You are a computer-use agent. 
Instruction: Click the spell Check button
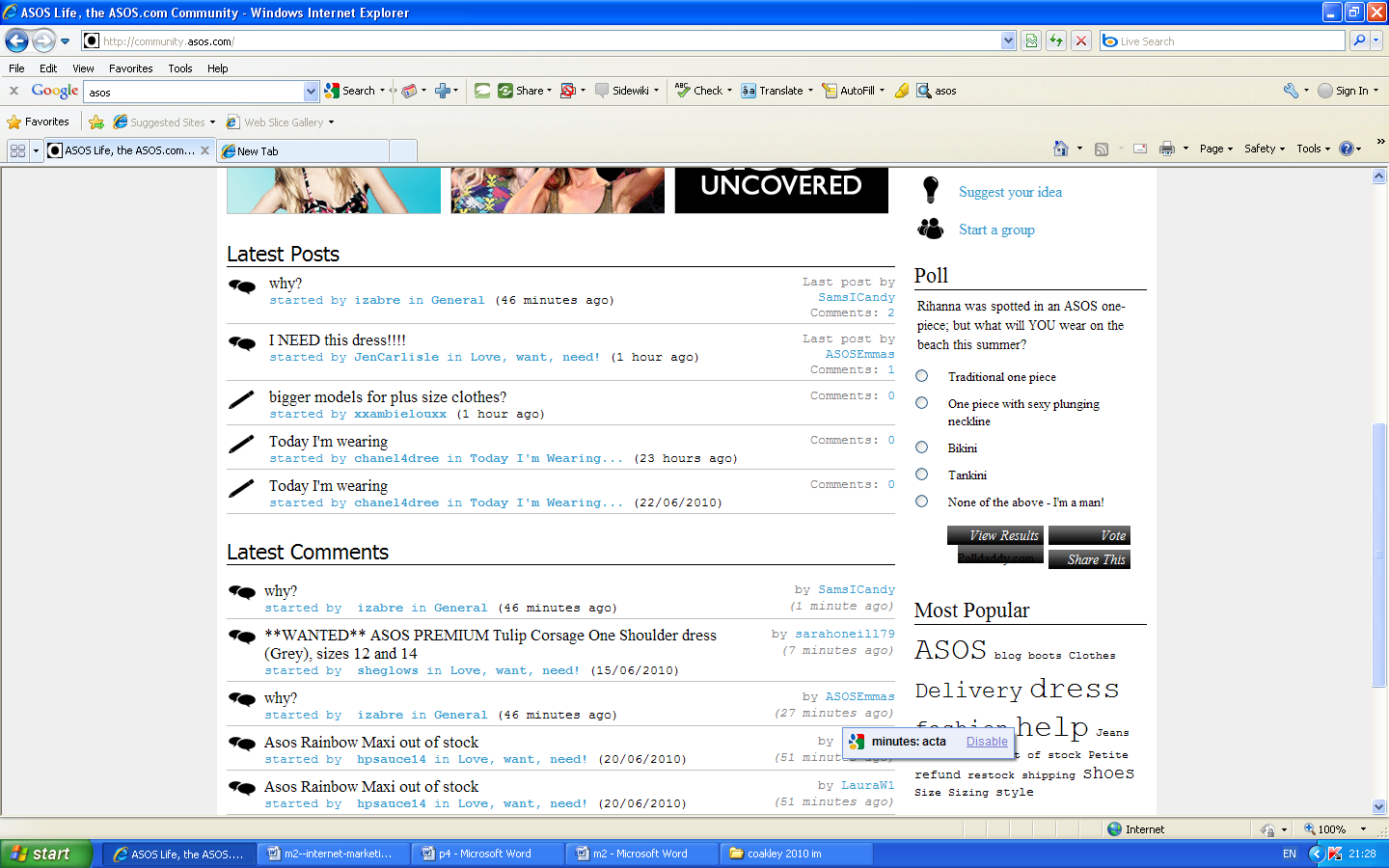pyautogui.click(x=699, y=91)
